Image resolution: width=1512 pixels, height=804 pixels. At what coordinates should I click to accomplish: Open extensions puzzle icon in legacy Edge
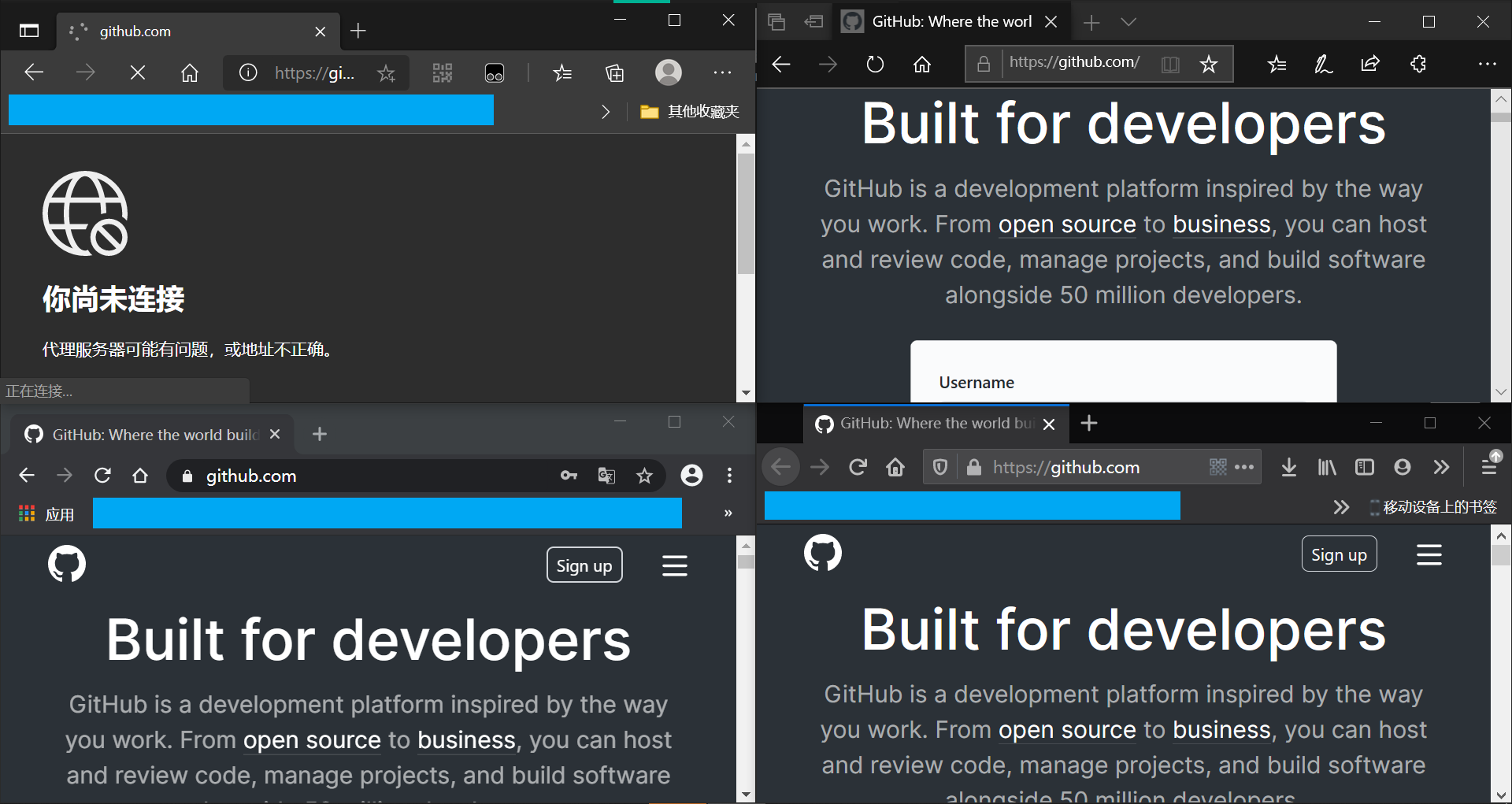1418,64
